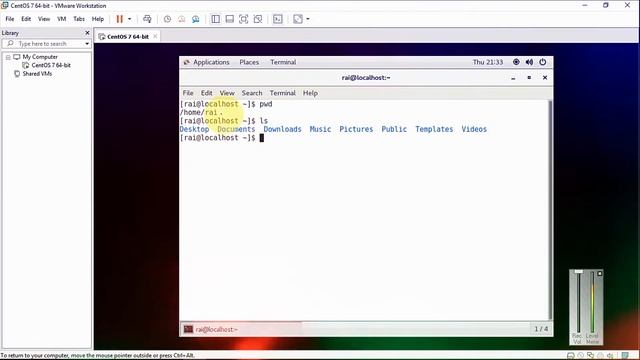The width and height of the screenshot is (640, 360).
Task: Click the Public directory name in ls output
Action: point(394,129)
